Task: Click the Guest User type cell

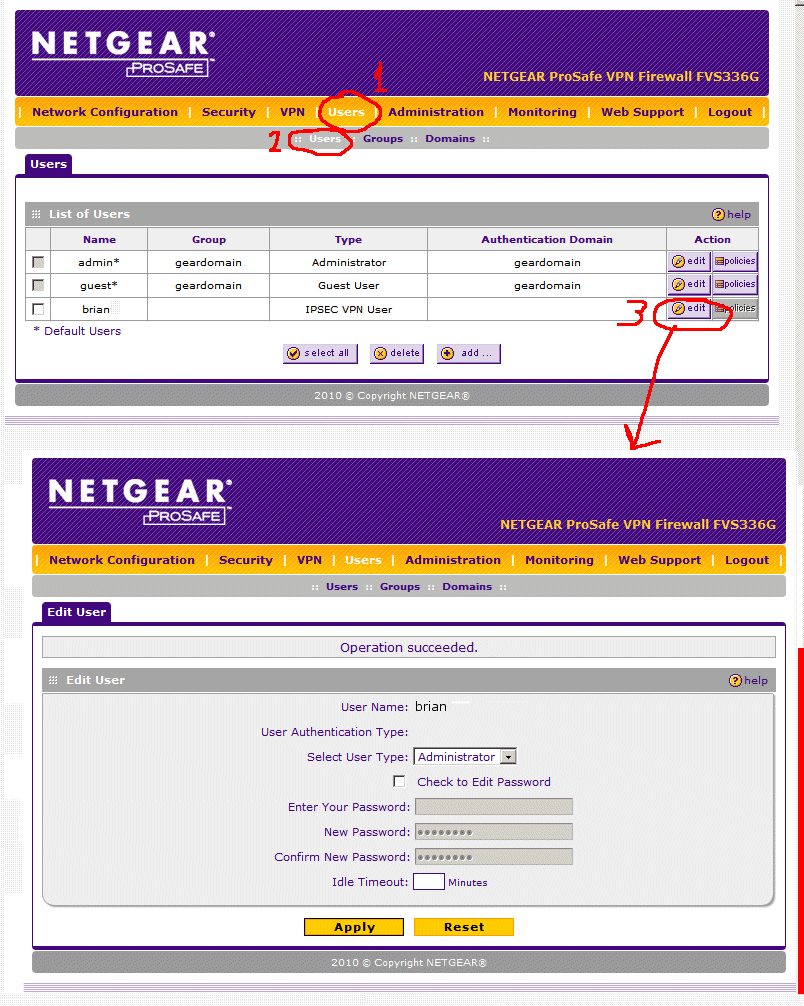Action: pos(348,286)
